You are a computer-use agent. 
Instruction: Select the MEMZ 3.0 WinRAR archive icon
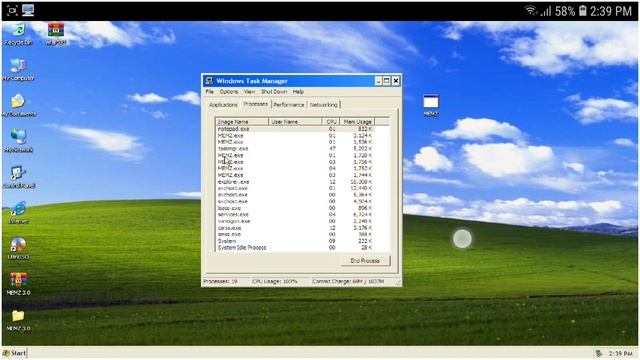[x=18, y=284]
